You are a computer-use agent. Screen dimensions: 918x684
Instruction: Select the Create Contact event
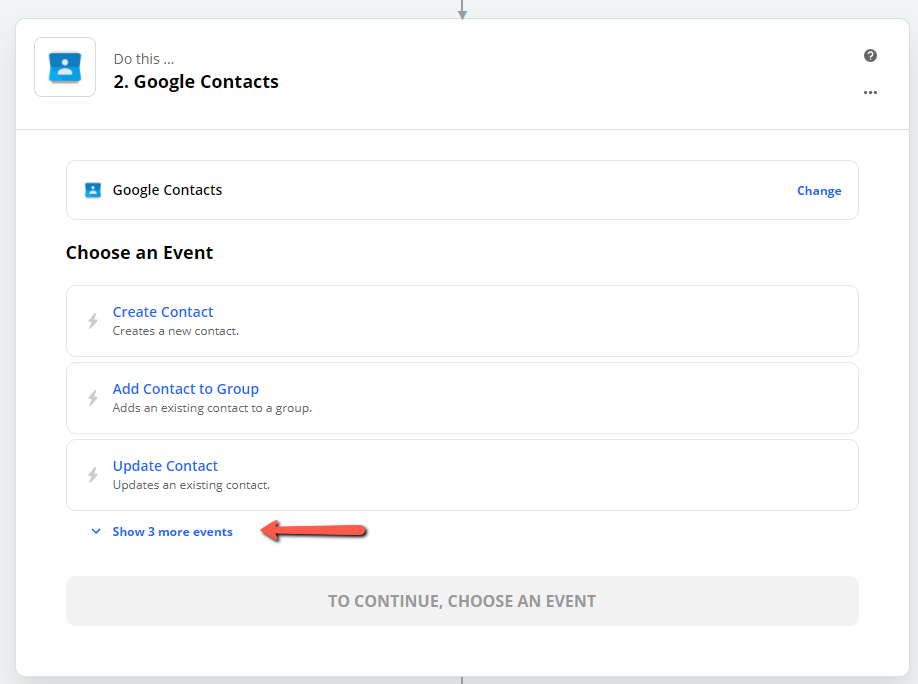click(x=462, y=321)
